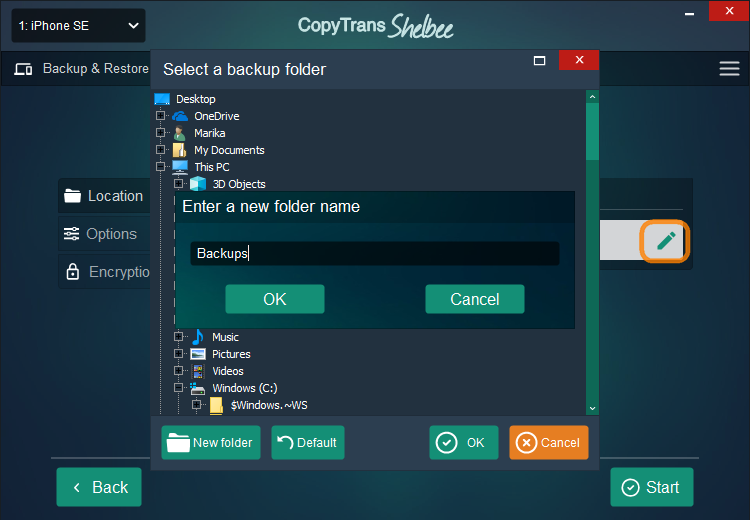
Task: Click the Back button
Action: [99, 487]
